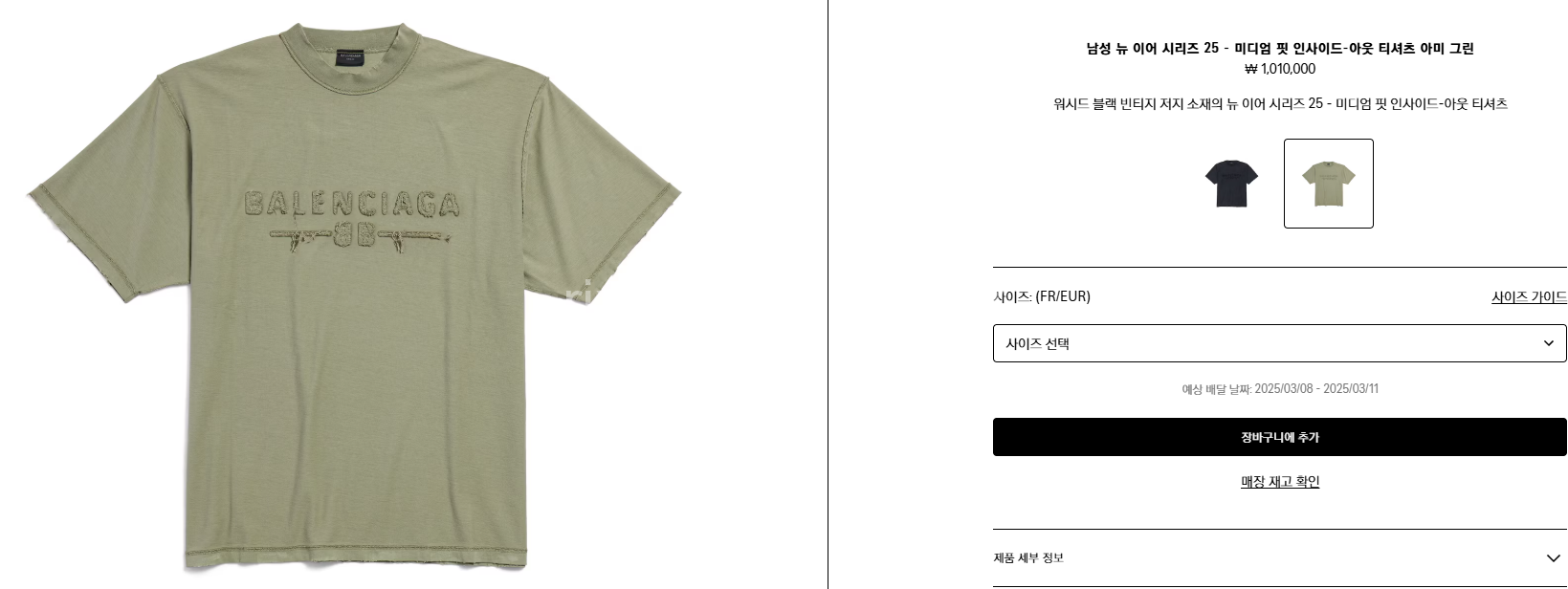The width and height of the screenshot is (1568, 589).
Task: Click the ₩ 1,010,000 price text
Action: (1280, 69)
